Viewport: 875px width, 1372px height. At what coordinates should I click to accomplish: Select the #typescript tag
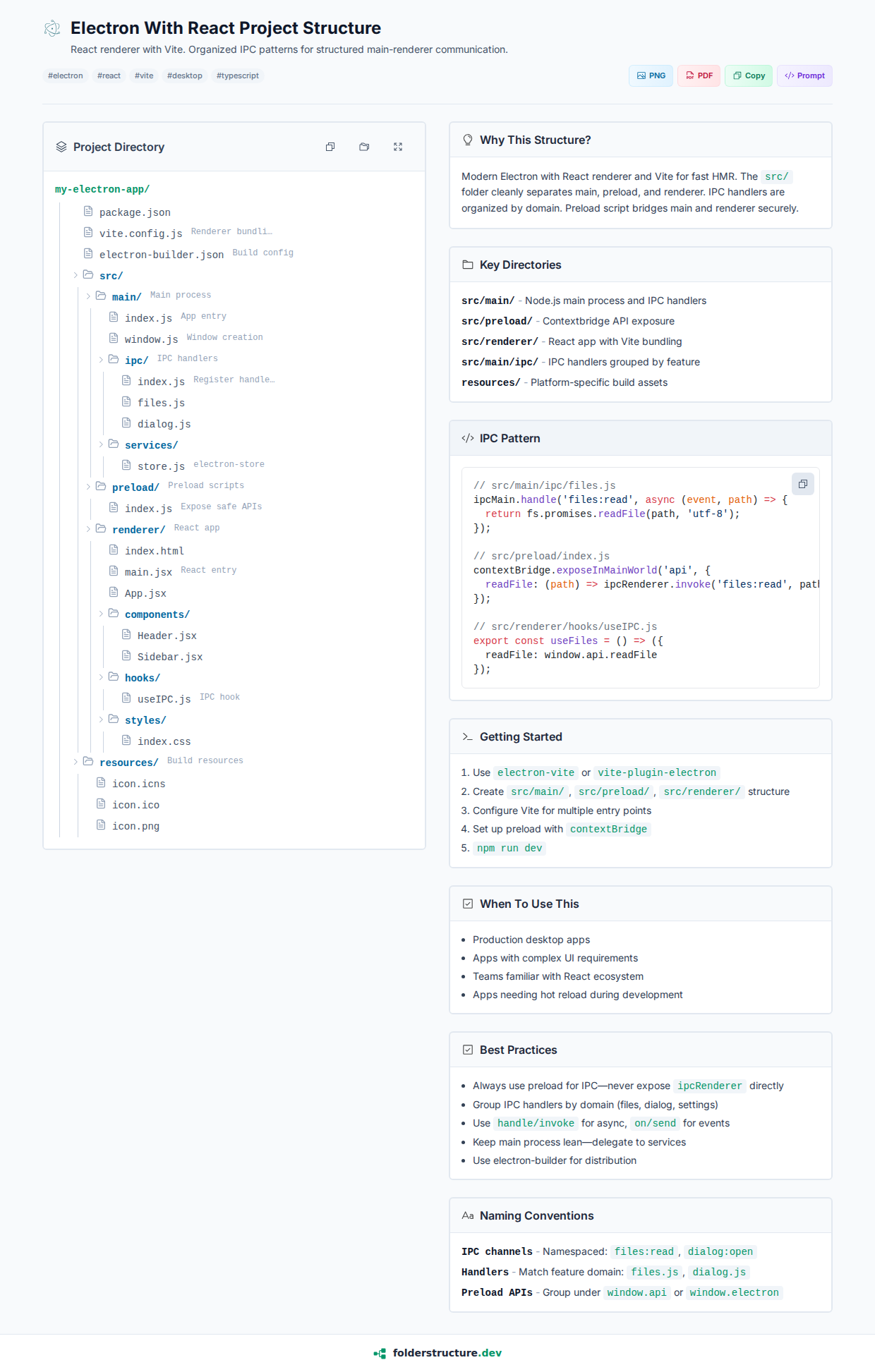click(x=237, y=75)
